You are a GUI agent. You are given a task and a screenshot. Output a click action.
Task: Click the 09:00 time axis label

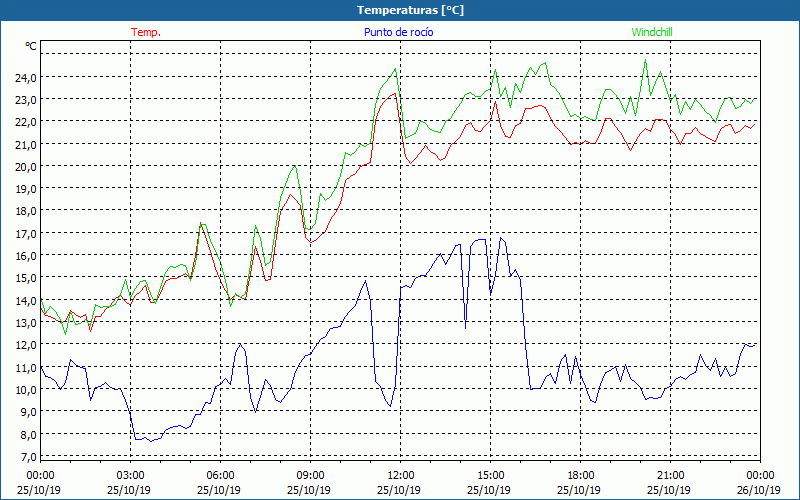tap(310, 476)
